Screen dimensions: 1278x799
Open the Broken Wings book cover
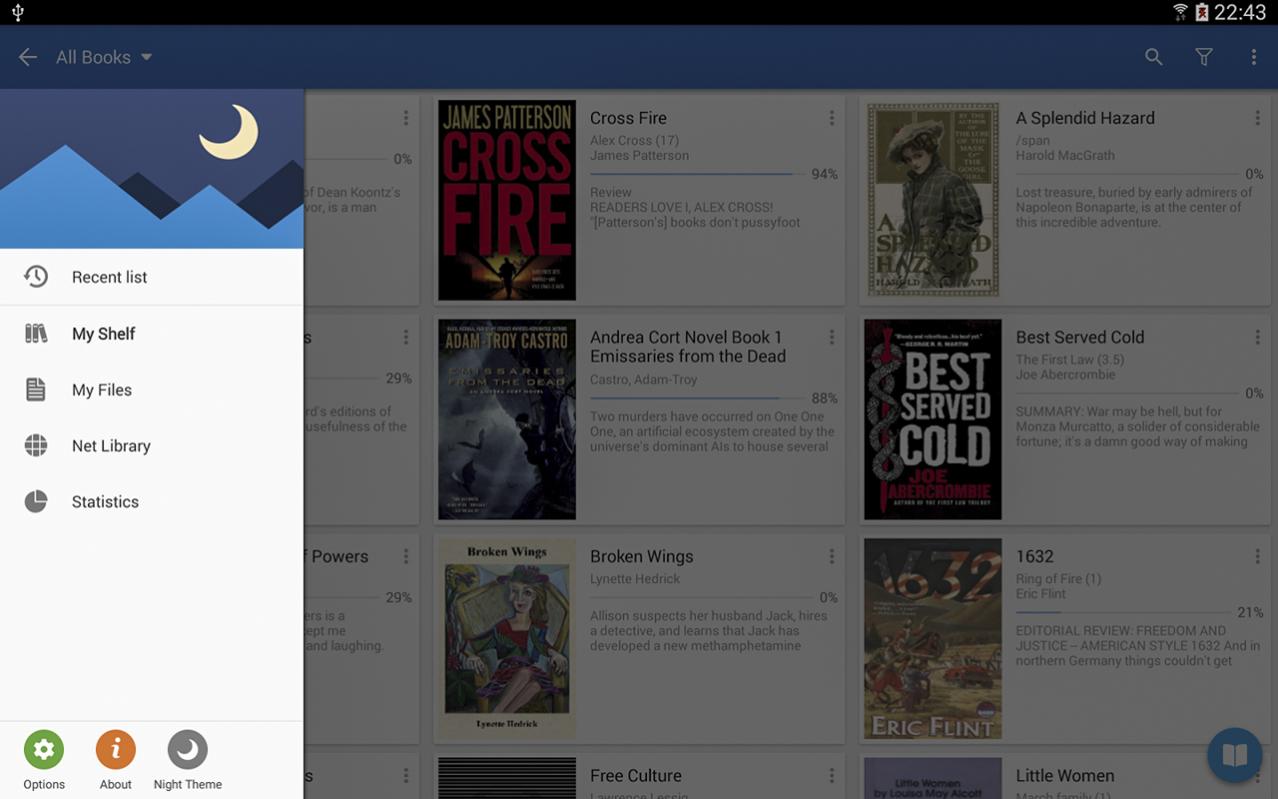507,638
